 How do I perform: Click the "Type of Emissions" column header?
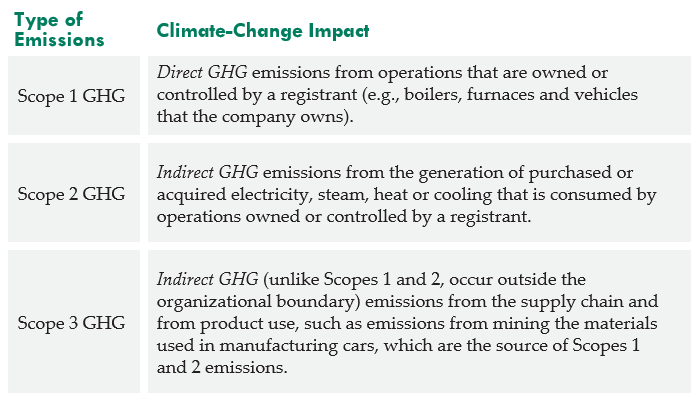[60, 30]
